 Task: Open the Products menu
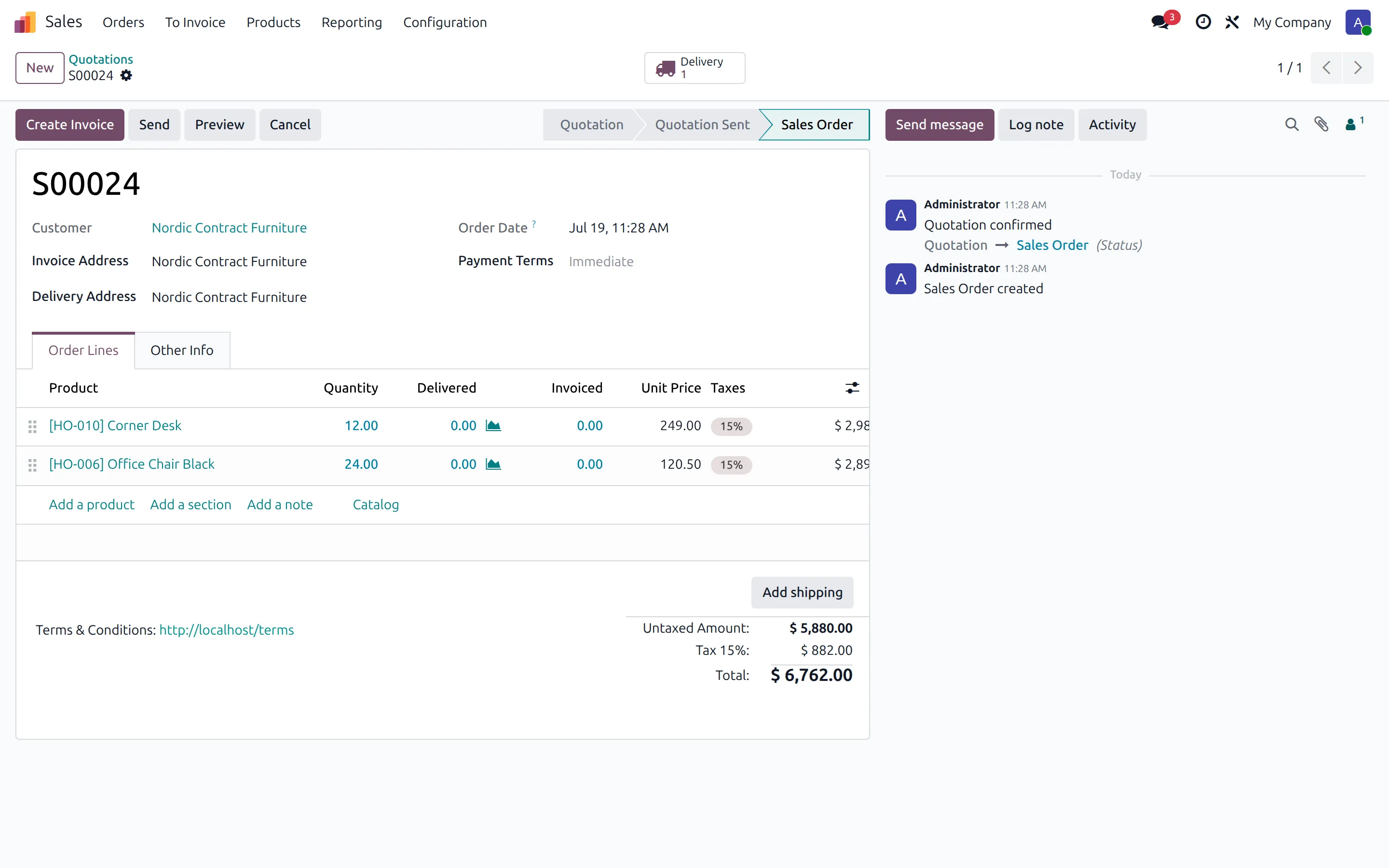click(273, 22)
